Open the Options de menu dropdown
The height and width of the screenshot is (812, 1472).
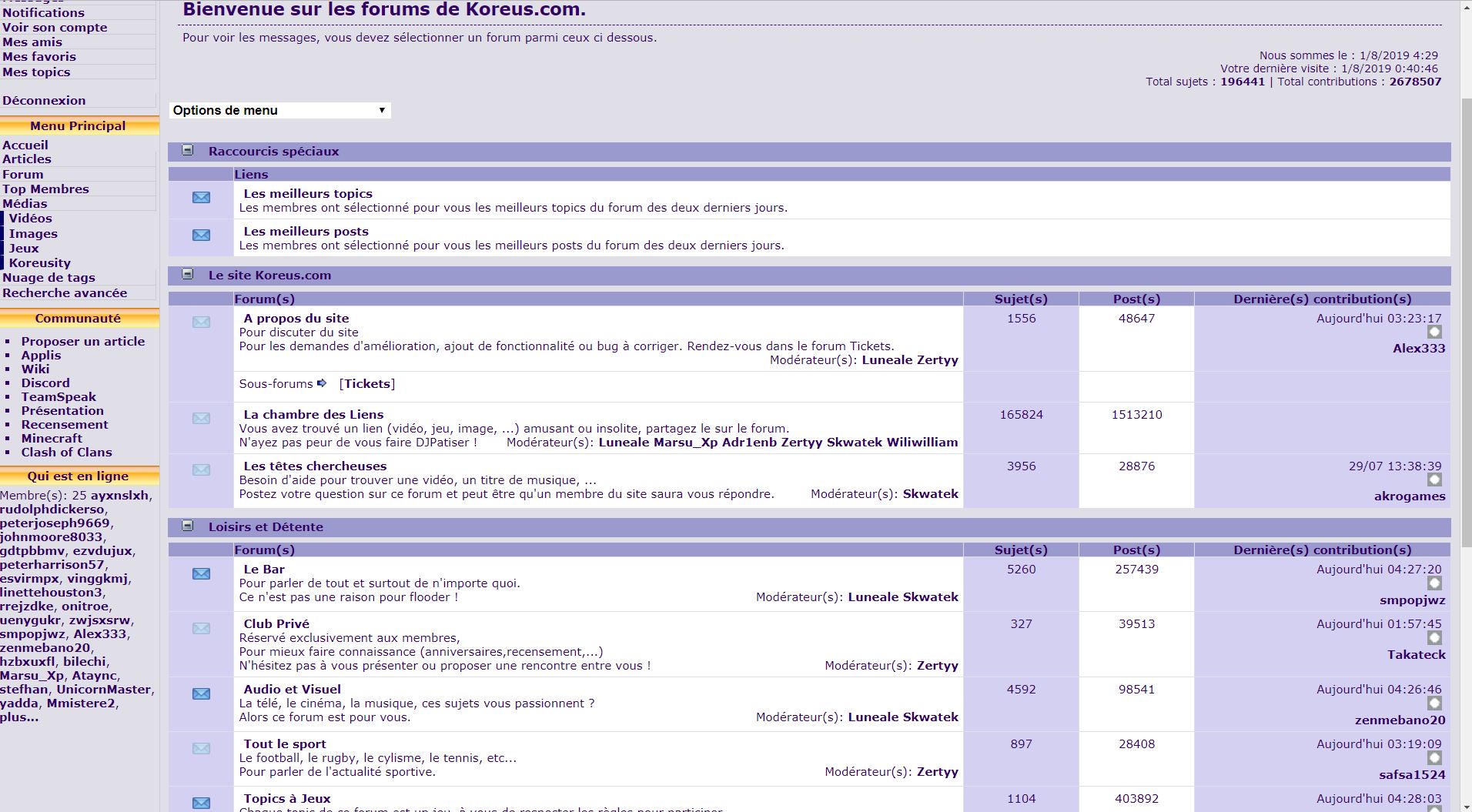(279, 110)
